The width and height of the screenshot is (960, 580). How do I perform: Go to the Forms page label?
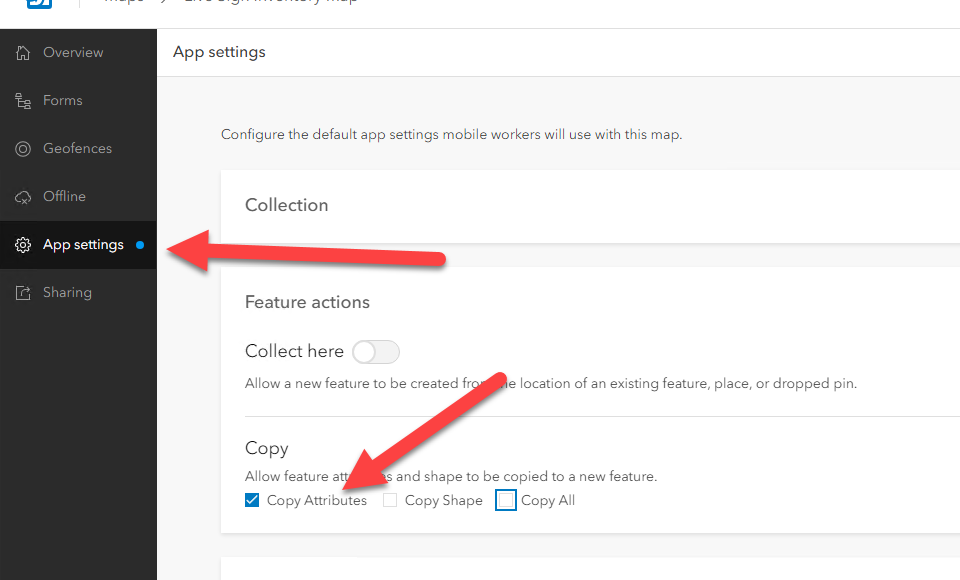tap(63, 101)
